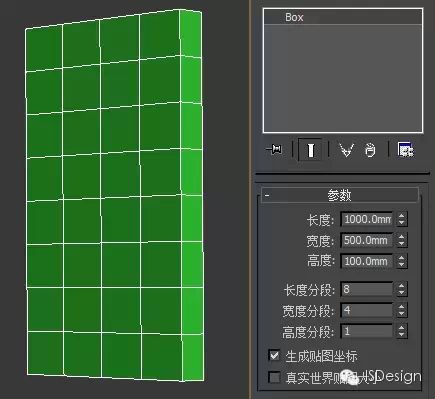Image resolution: width=435 pixels, height=399 pixels.
Task: Decrease 宽度 with spinner down arrow
Action: click(402, 244)
